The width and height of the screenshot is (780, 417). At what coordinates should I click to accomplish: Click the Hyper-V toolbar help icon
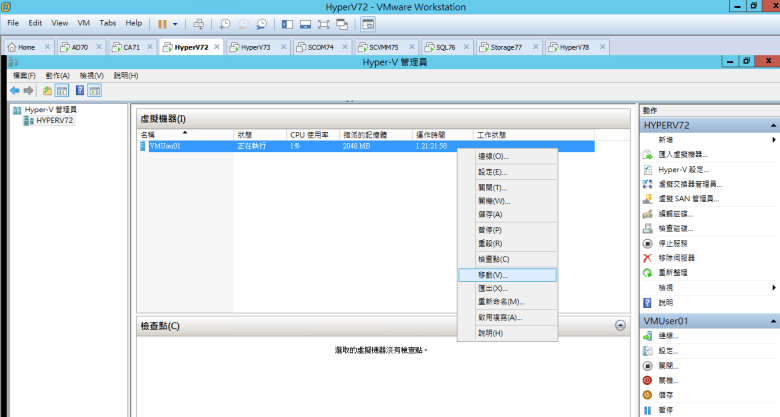point(79,90)
